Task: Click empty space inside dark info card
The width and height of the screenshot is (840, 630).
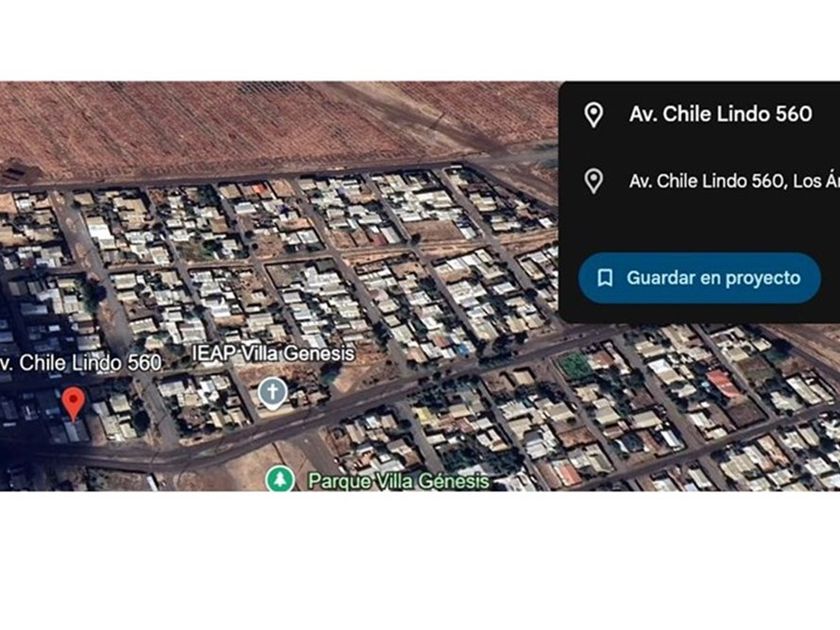Action: (696, 225)
